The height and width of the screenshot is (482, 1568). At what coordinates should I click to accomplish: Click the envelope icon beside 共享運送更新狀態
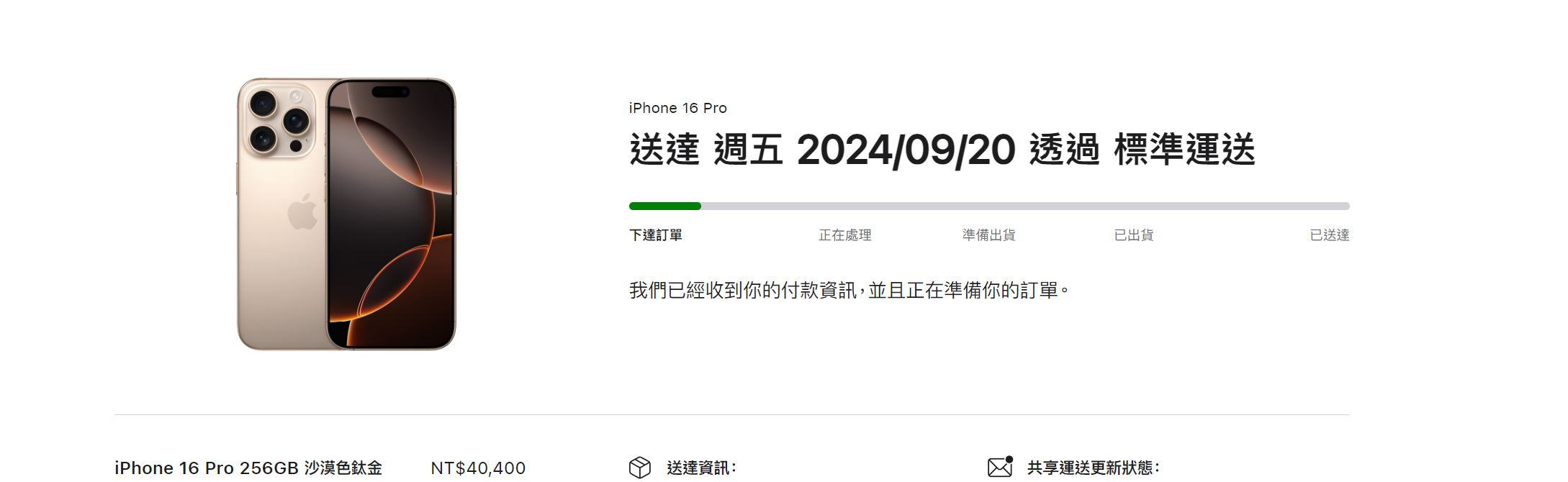point(1000,467)
